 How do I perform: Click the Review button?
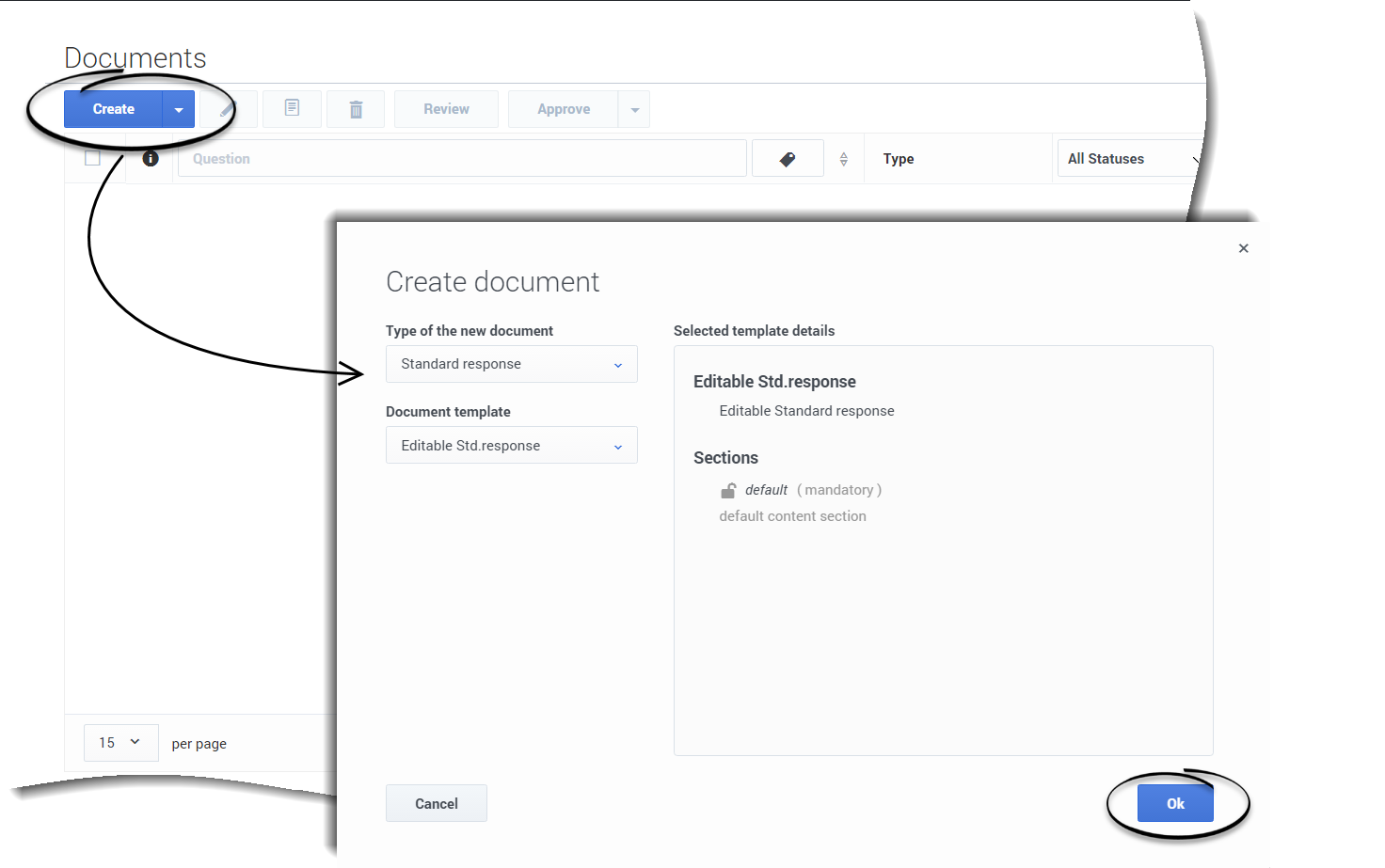point(446,109)
